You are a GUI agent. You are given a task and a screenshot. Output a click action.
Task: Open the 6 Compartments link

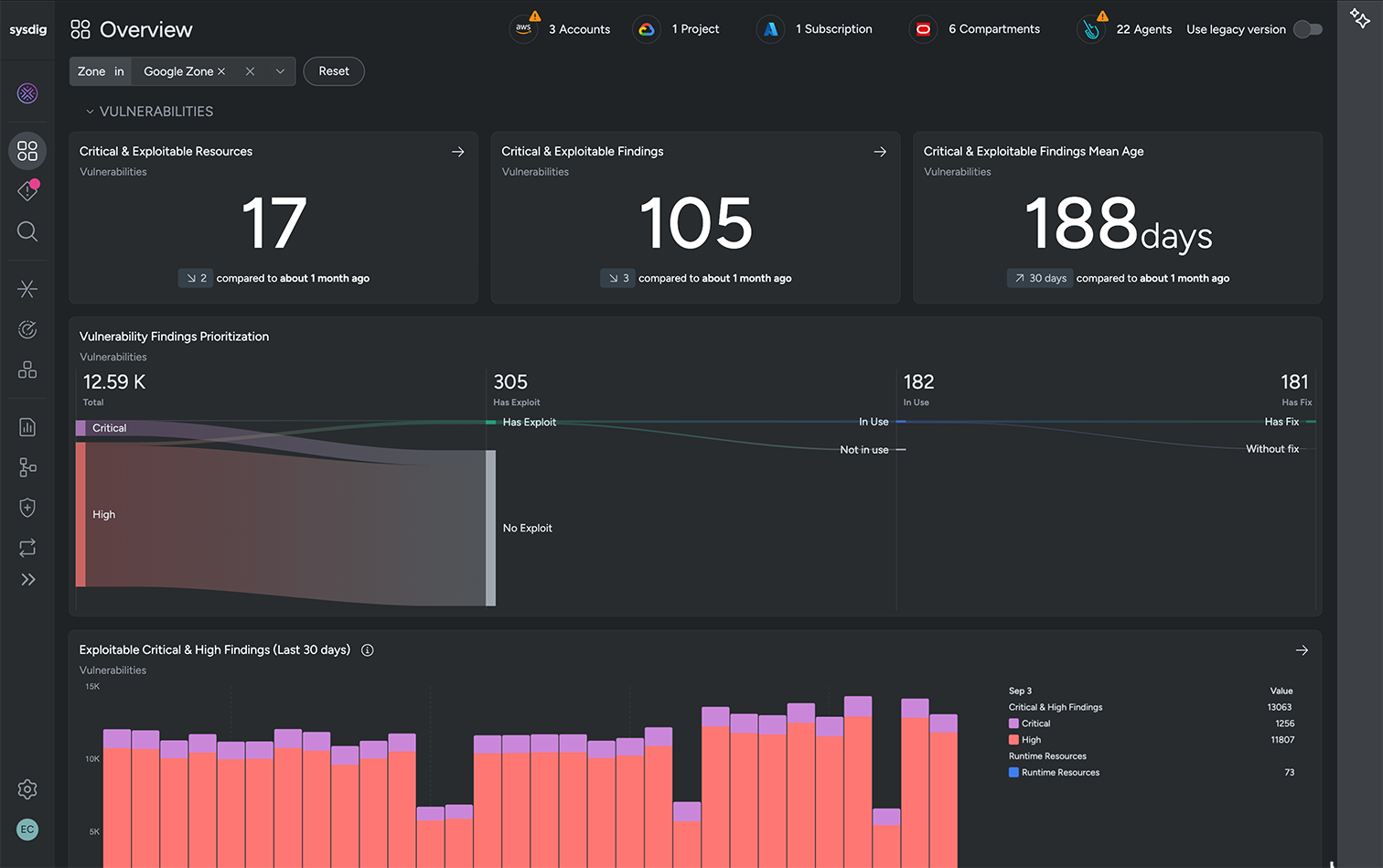tap(994, 29)
